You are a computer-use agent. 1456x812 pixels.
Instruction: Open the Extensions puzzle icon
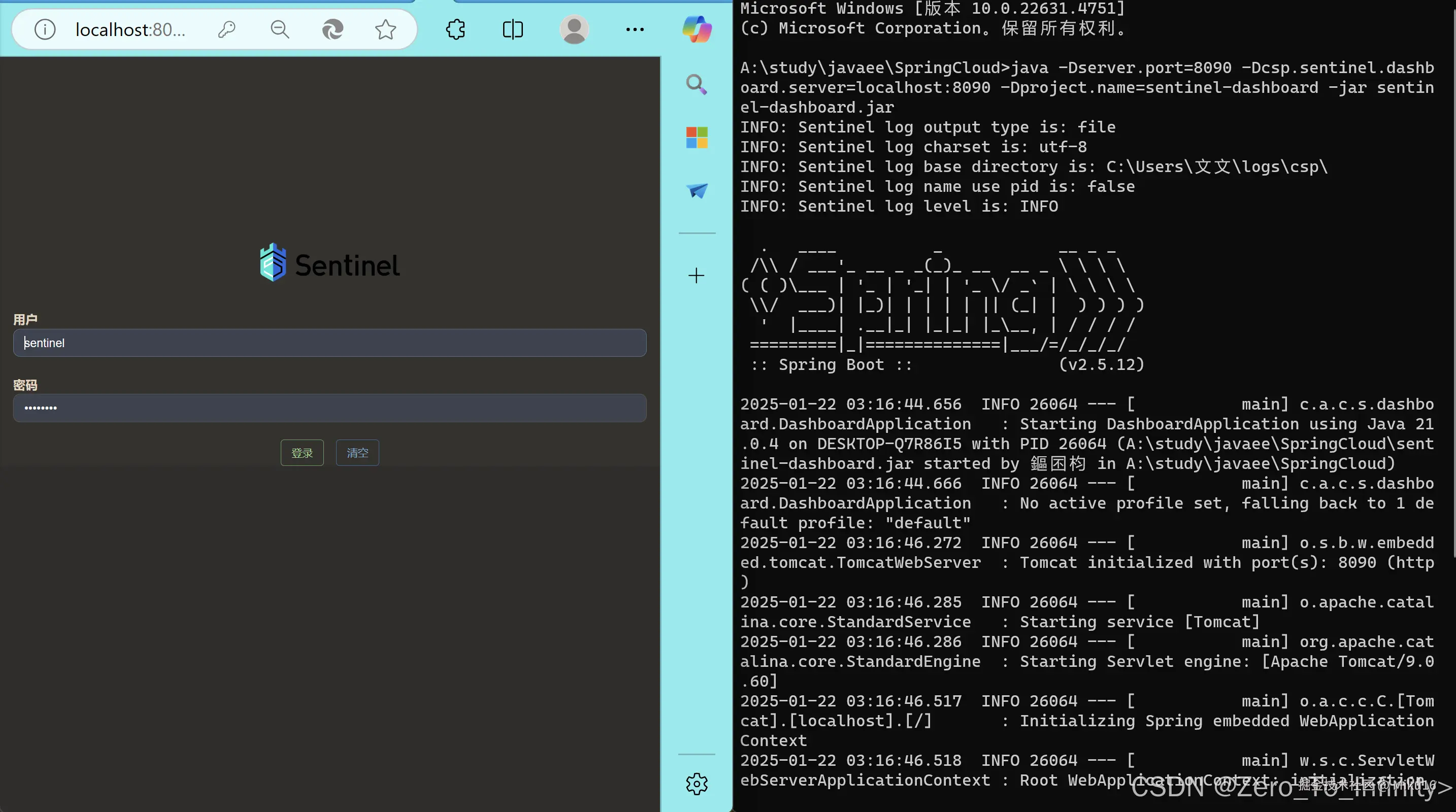tap(455, 29)
